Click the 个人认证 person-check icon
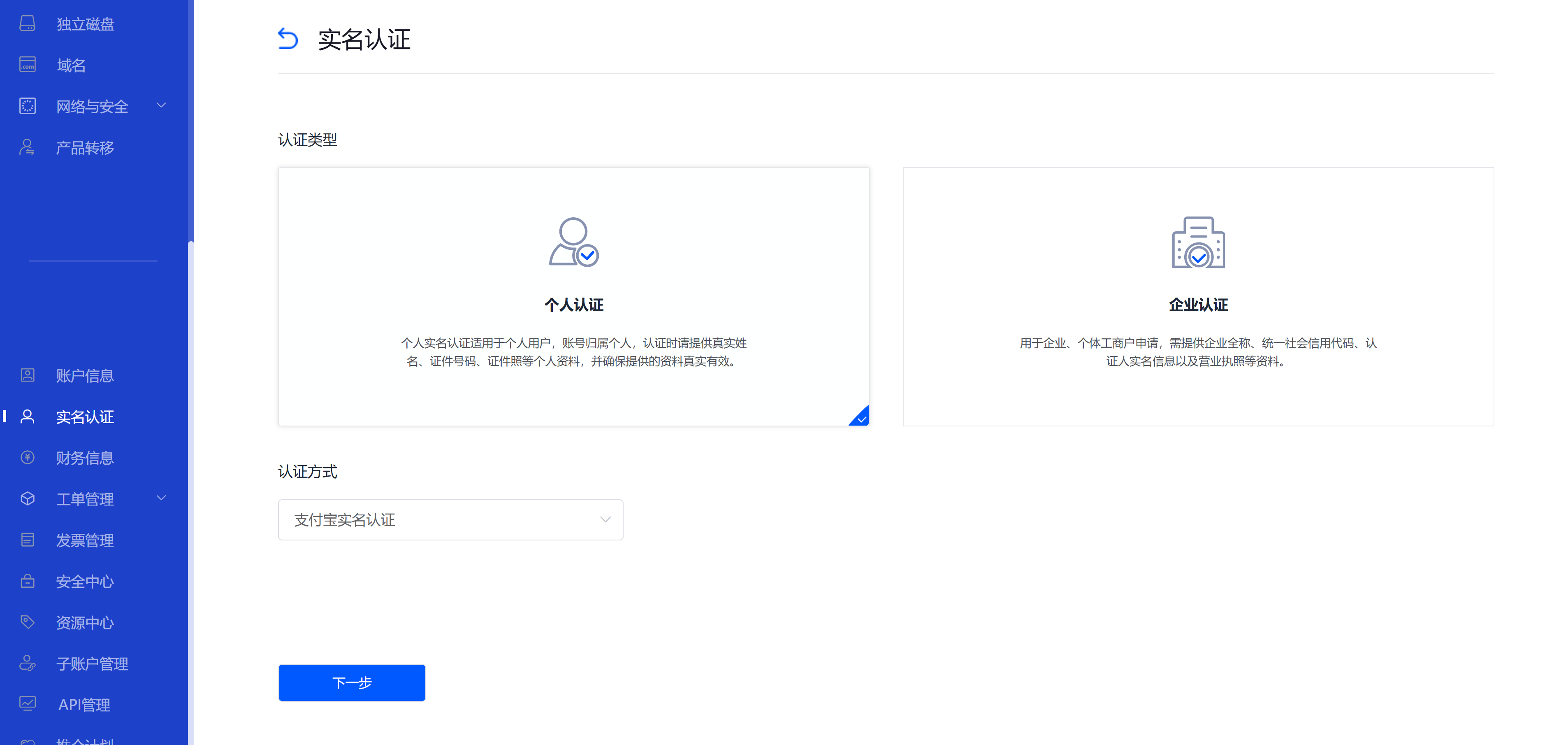Screen dimensions: 1568x745 573,242
